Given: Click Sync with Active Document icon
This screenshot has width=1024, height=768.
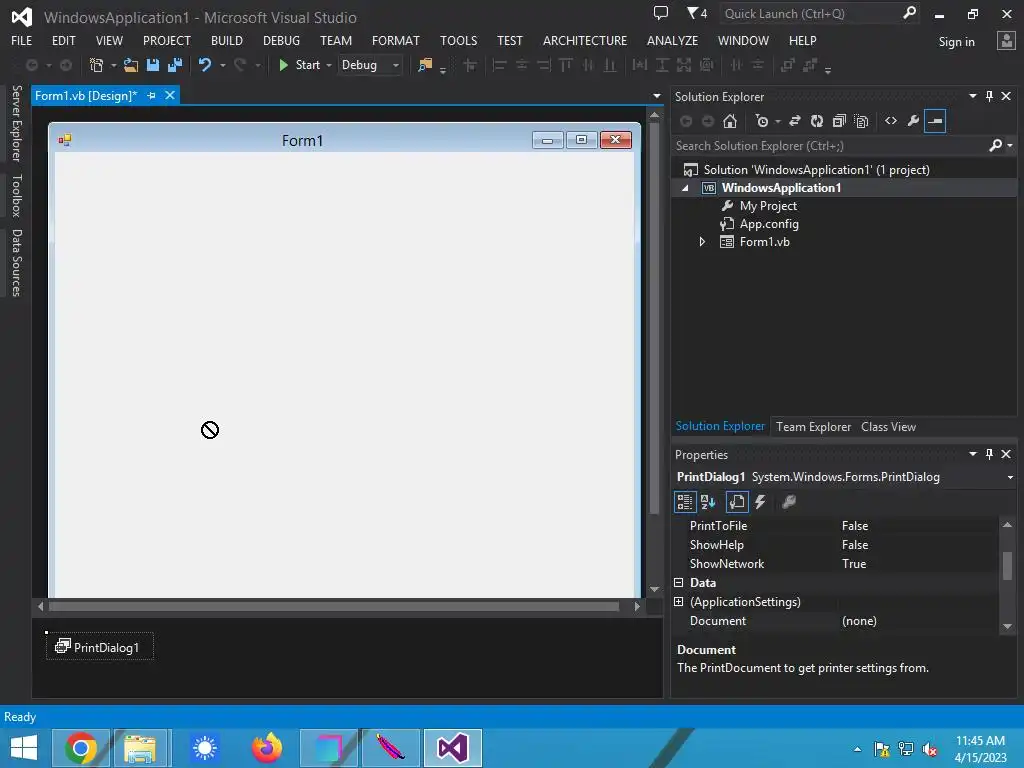Looking at the screenshot, I should click(795, 121).
